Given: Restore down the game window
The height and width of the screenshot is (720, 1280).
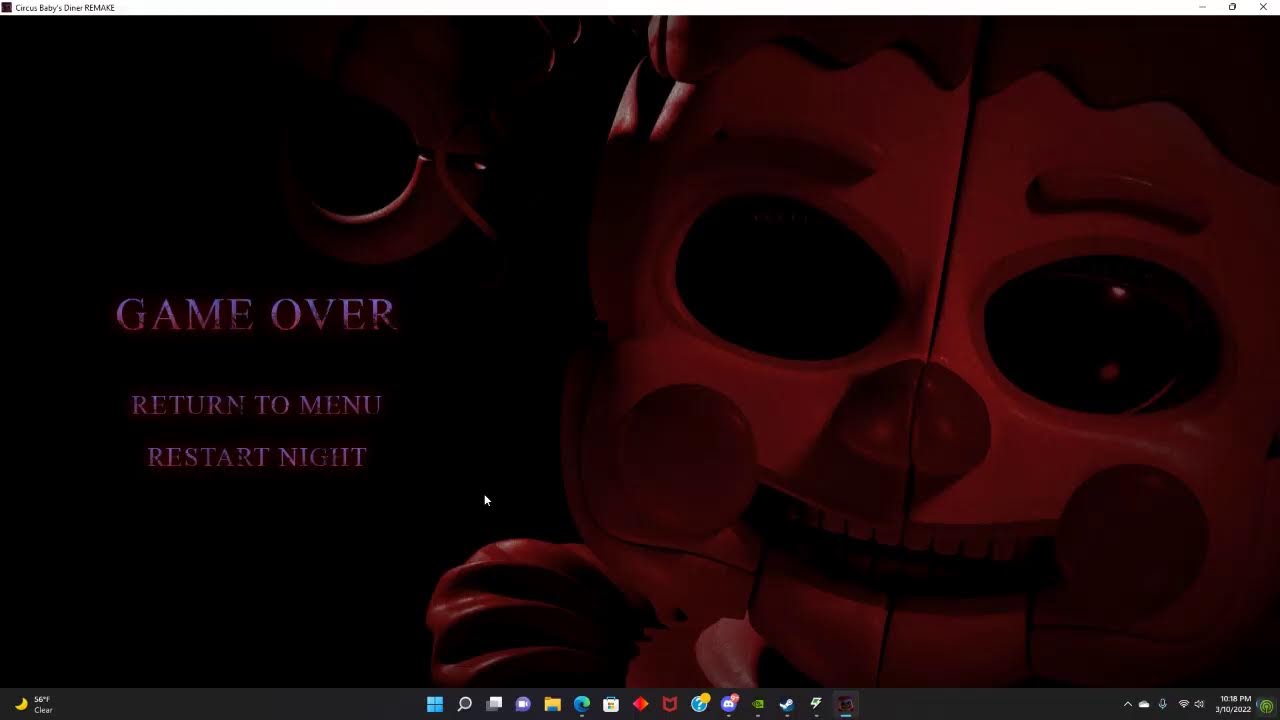Looking at the screenshot, I should [1232, 7].
